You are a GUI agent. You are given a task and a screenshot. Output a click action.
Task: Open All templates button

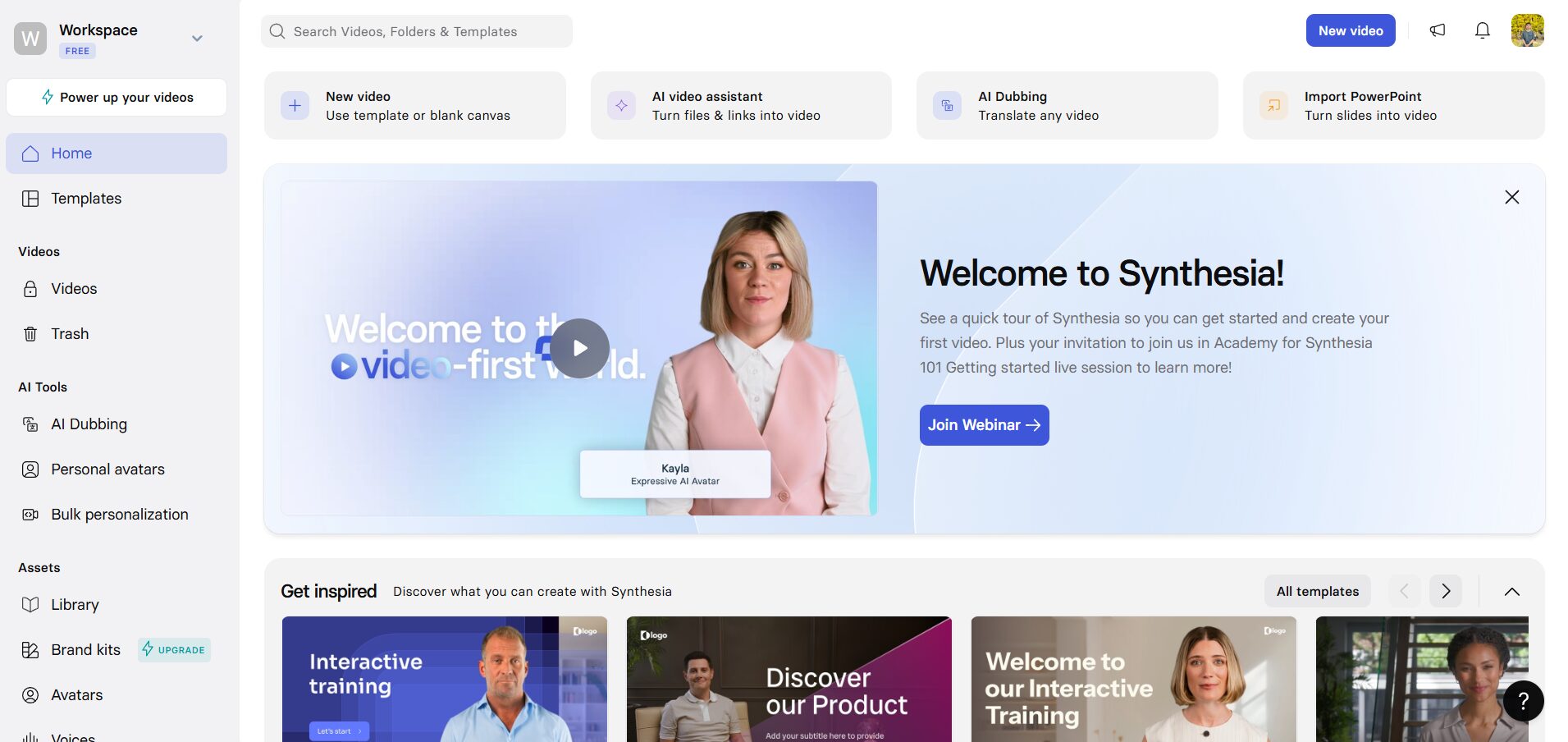[1318, 591]
